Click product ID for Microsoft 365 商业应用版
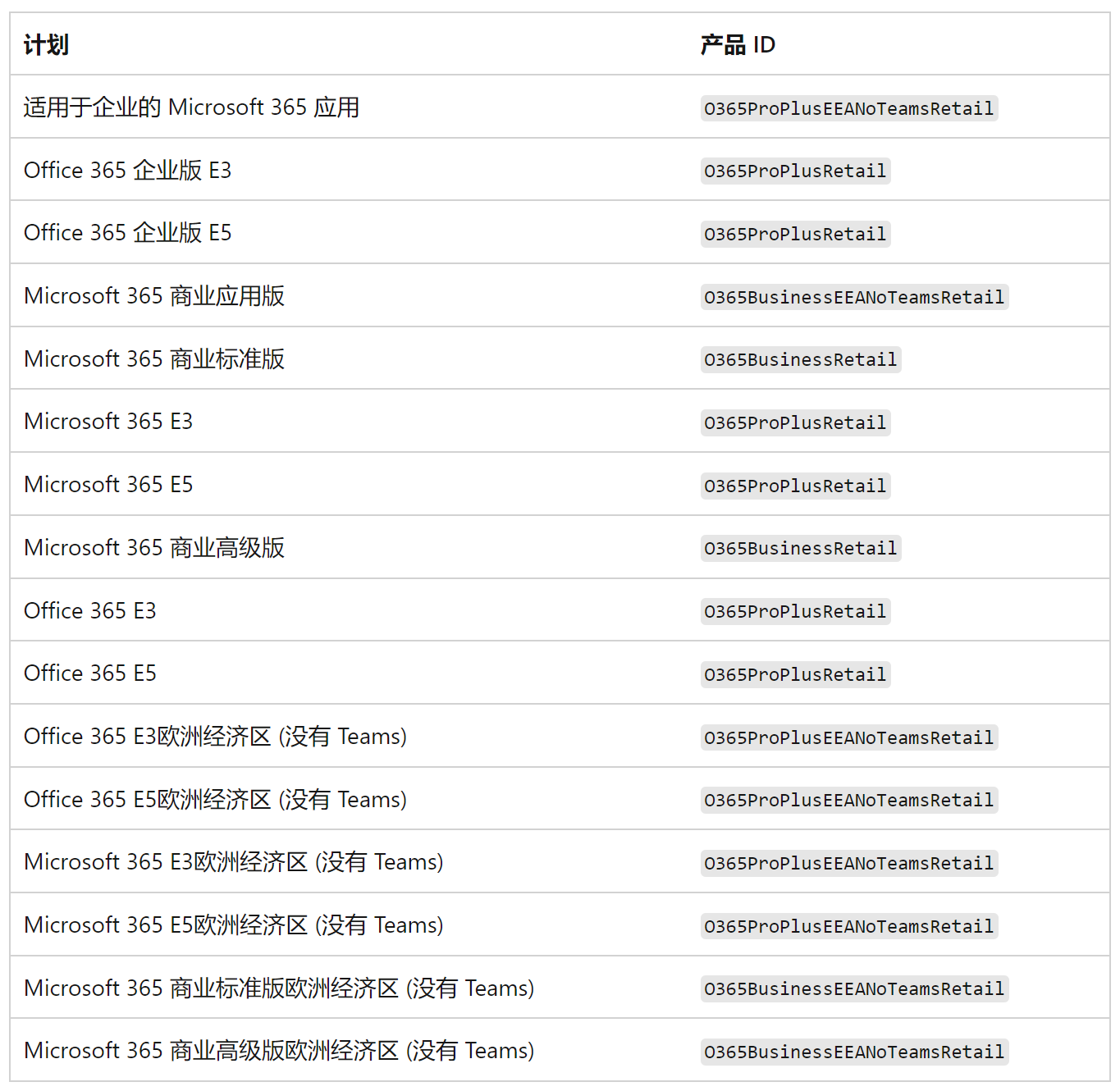The width and height of the screenshot is (1120, 1091). coord(854,297)
